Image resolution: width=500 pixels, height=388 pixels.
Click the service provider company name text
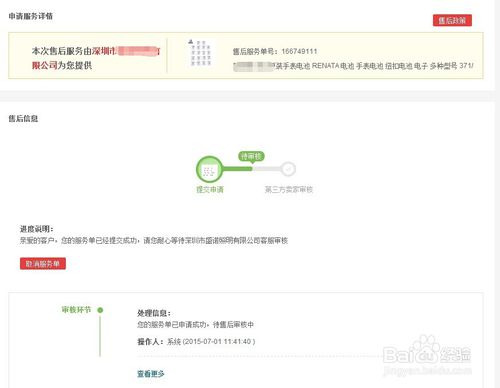(96, 58)
